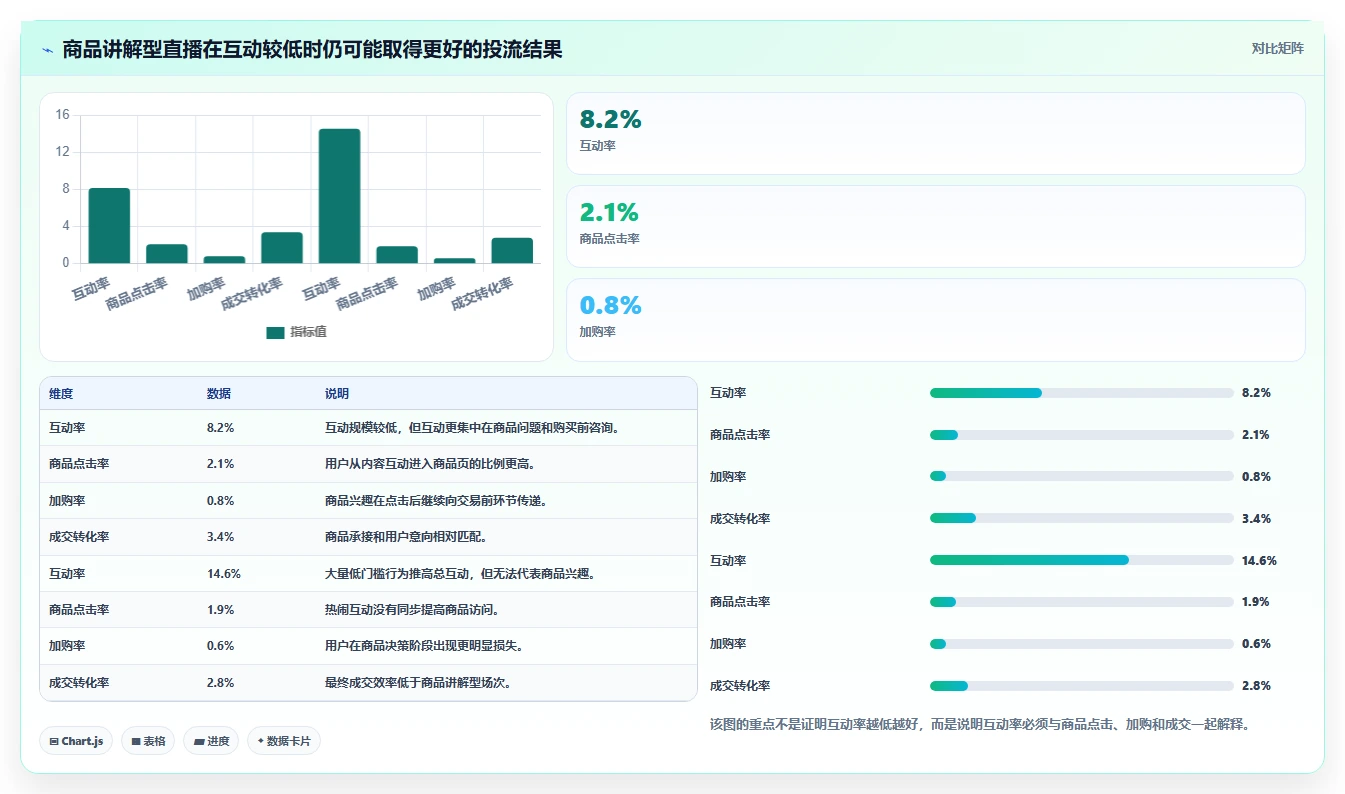Click the 2.1% progress bar
This screenshot has width=1345, height=794.
click(1081, 435)
